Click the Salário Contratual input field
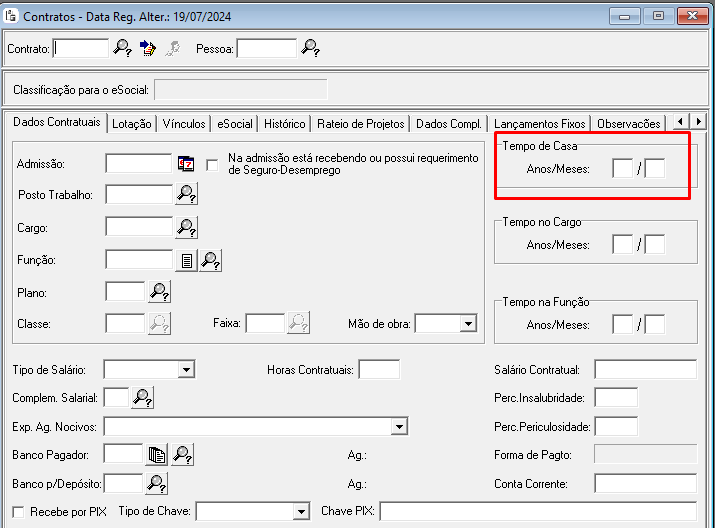715x528 pixels. click(x=645, y=370)
